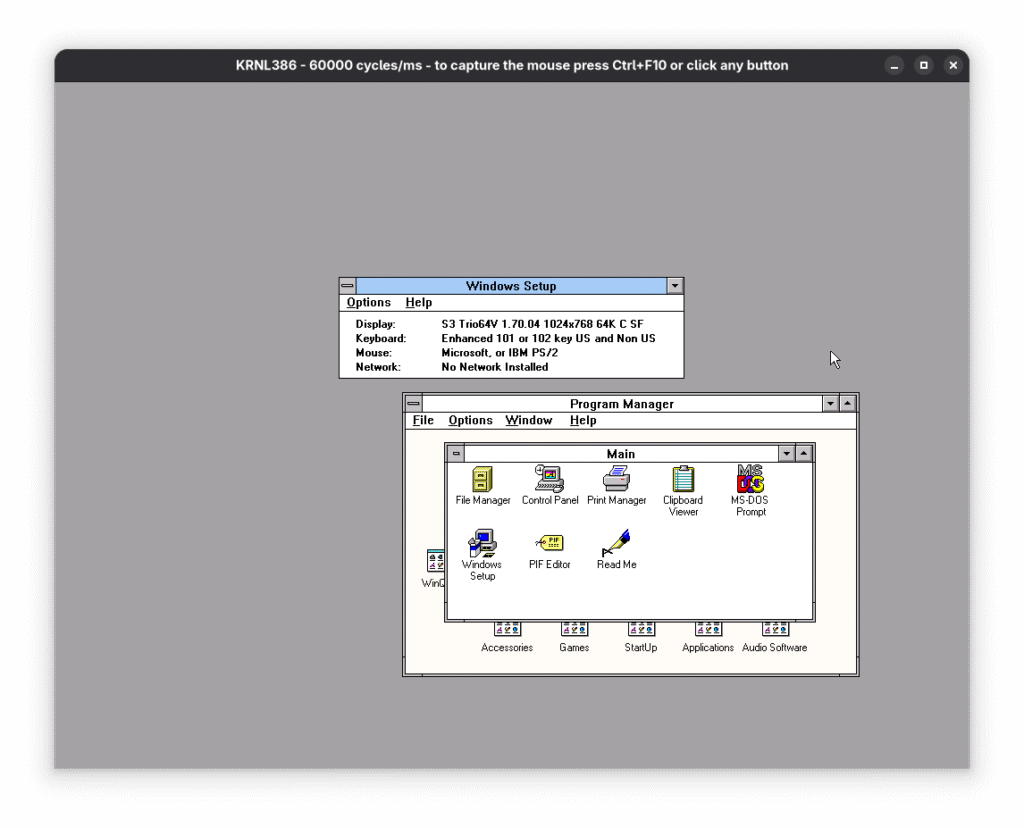
Task: Open File menu in Program Manager
Action: [423, 421]
